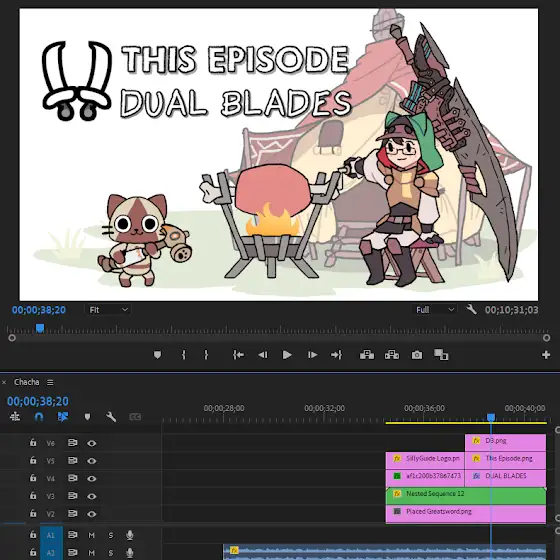Screen dimensions: 560x560
Task: Step back one frame
Action: (x=262, y=355)
